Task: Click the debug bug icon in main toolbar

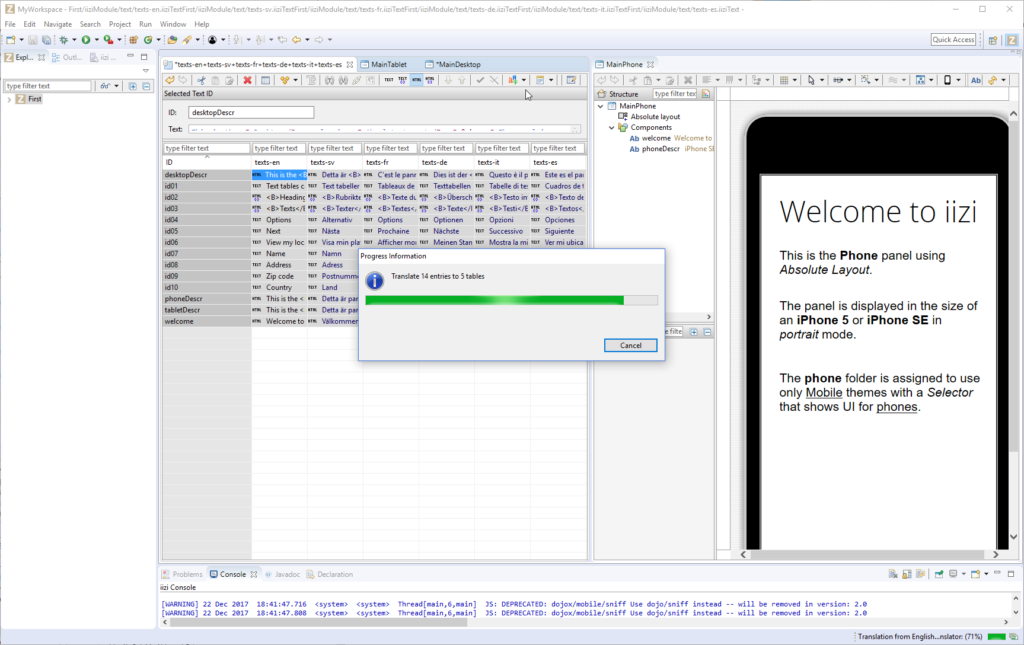Action: point(64,40)
